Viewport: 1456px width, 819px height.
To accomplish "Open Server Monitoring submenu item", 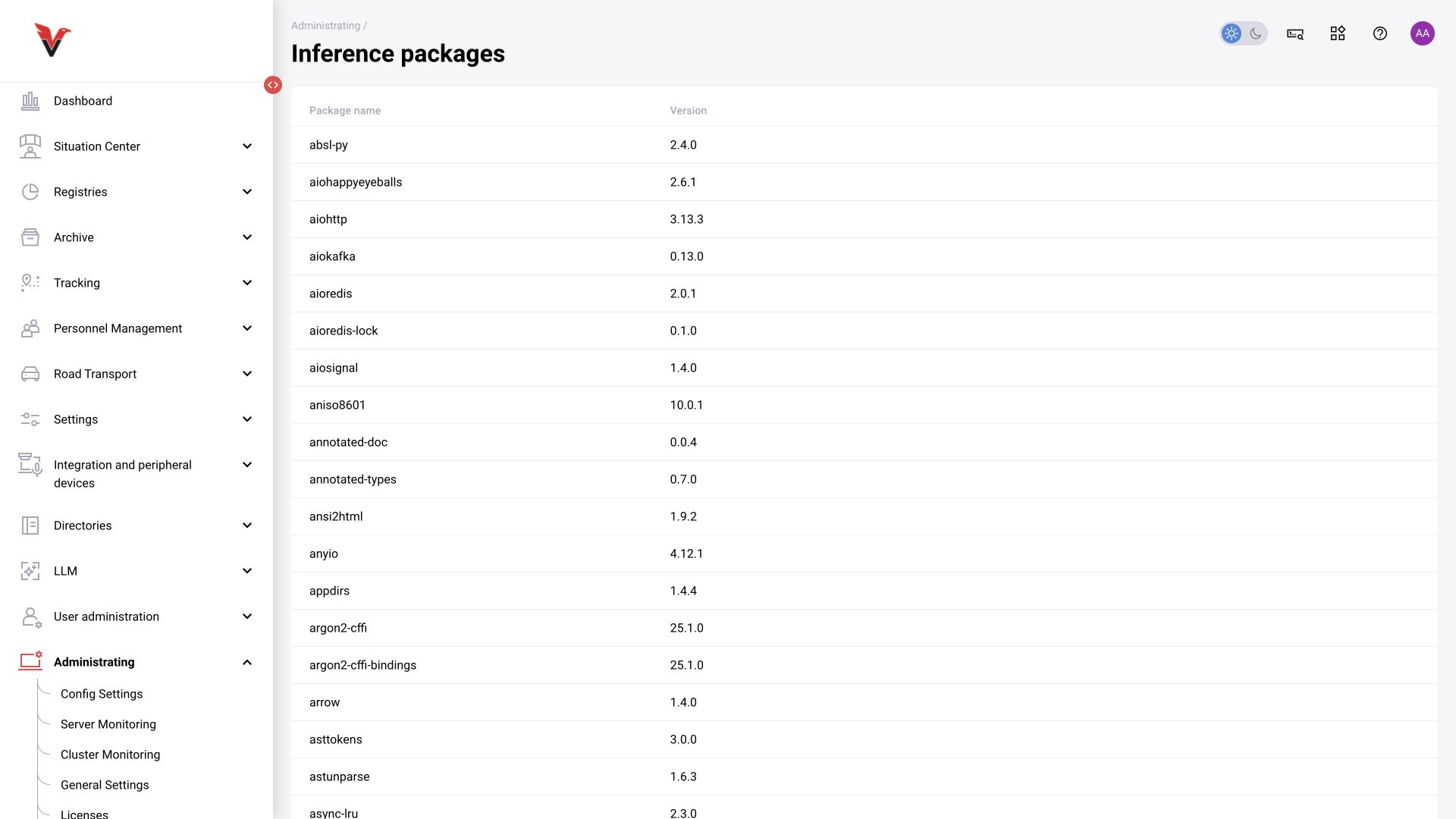I will pyautogui.click(x=108, y=724).
